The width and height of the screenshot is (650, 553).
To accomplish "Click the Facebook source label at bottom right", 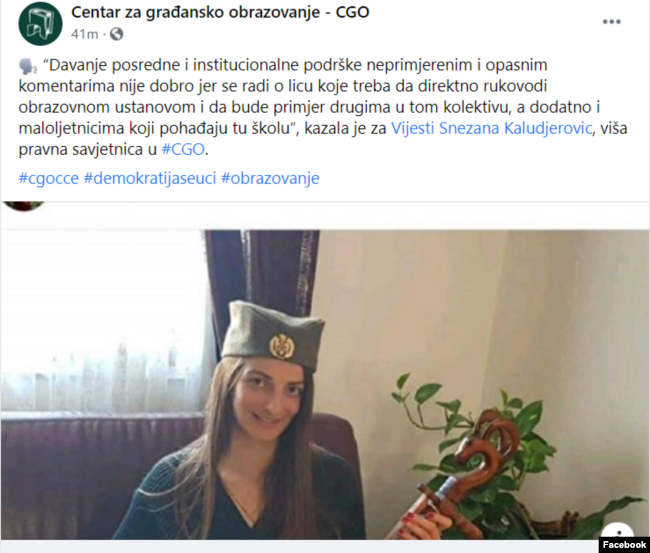I will click(624, 545).
